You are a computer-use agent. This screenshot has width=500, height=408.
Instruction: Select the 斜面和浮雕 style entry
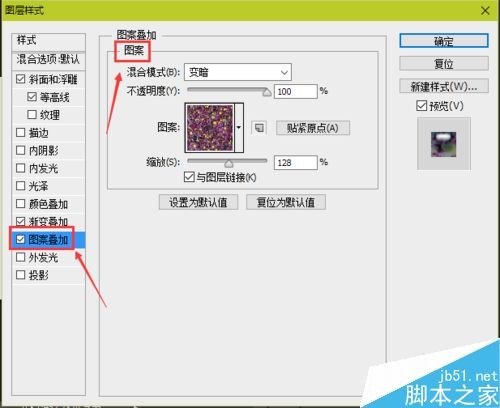pos(53,79)
